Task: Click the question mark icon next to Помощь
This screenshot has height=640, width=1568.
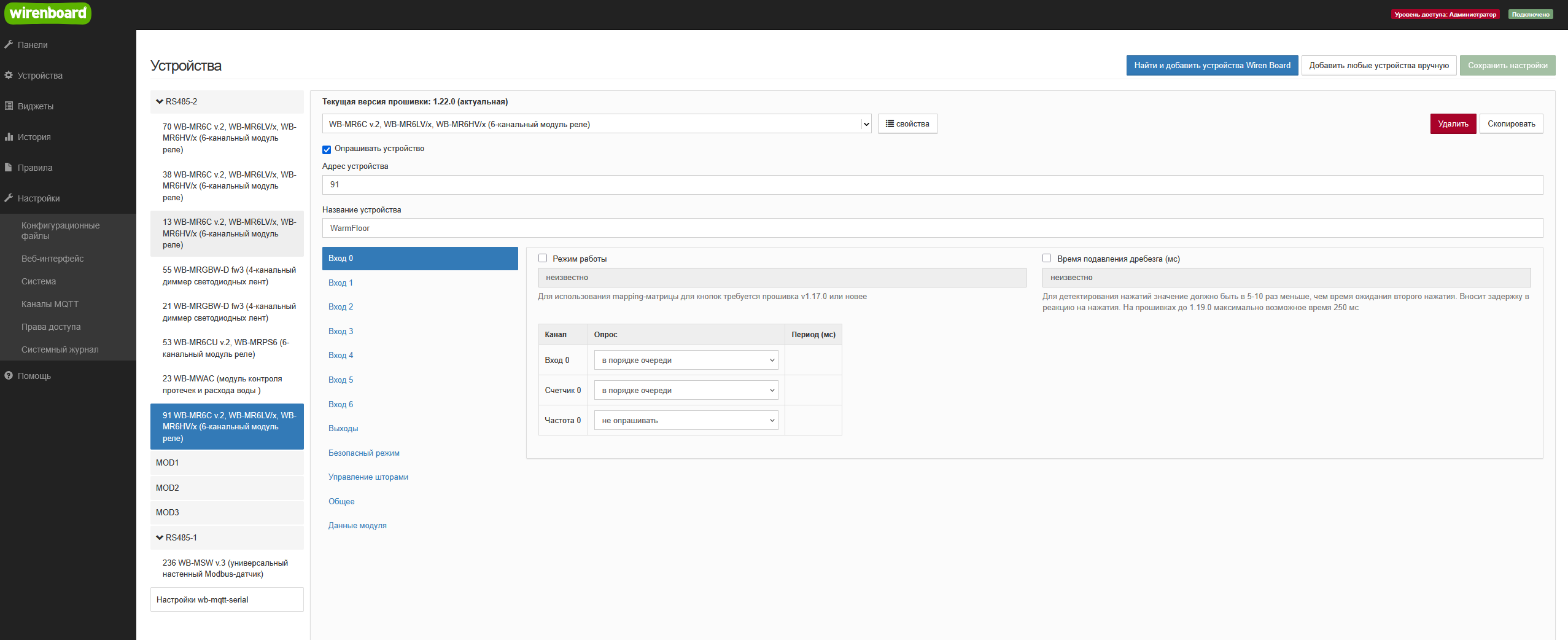Action: point(9,375)
